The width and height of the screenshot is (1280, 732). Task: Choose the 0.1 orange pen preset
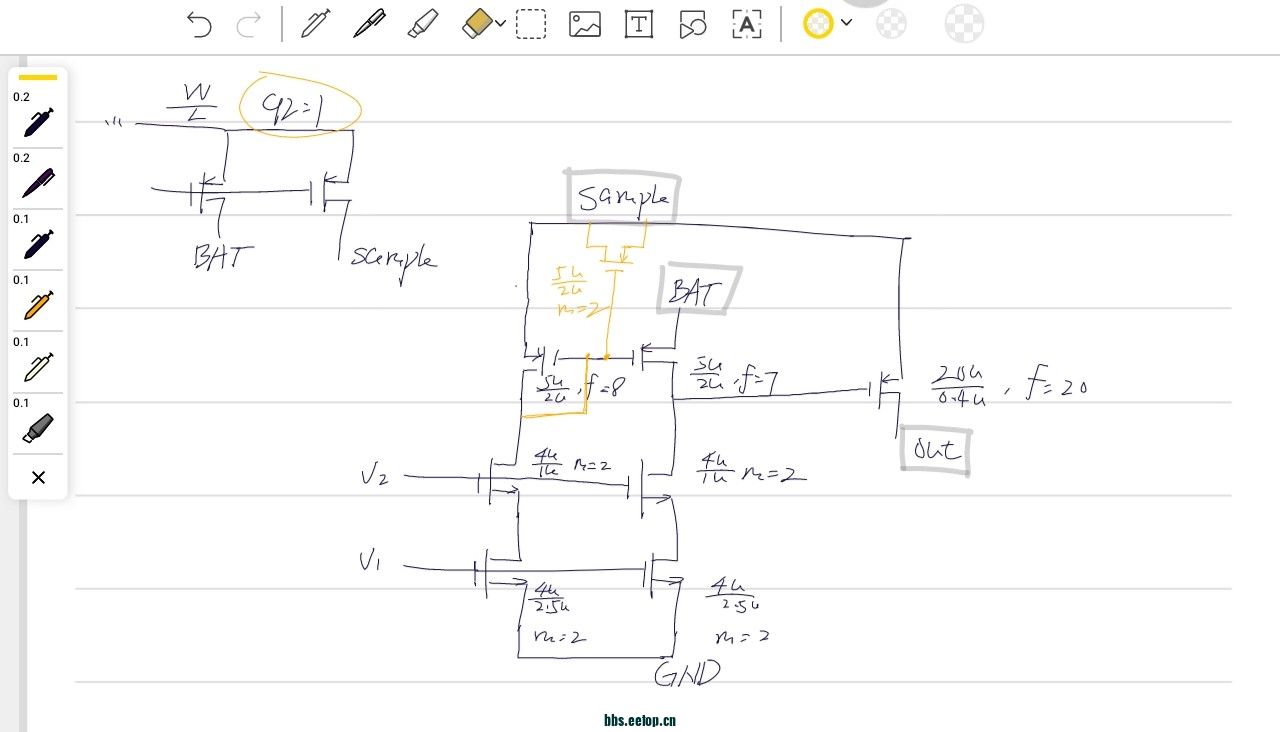pyautogui.click(x=38, y=305)
